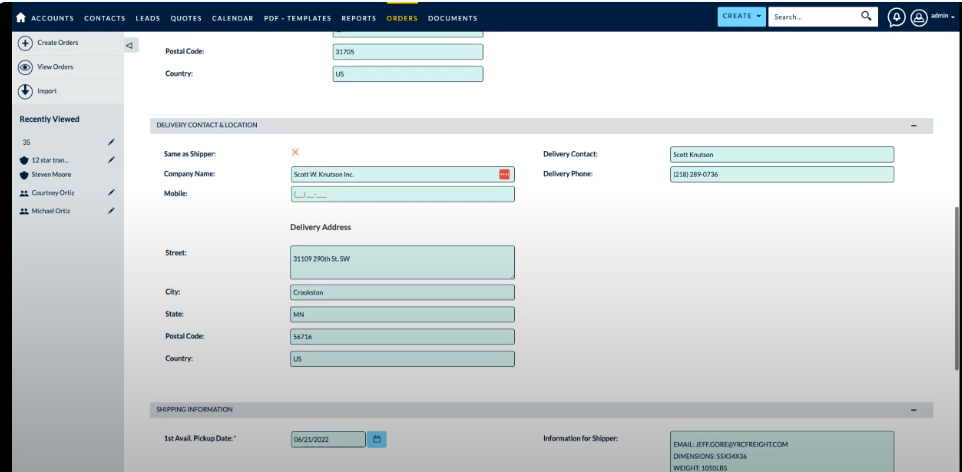Collapse the Delivery Contact & Location section
The width and height of the screenshot is (962, 472).
click(x=913, y=125)
